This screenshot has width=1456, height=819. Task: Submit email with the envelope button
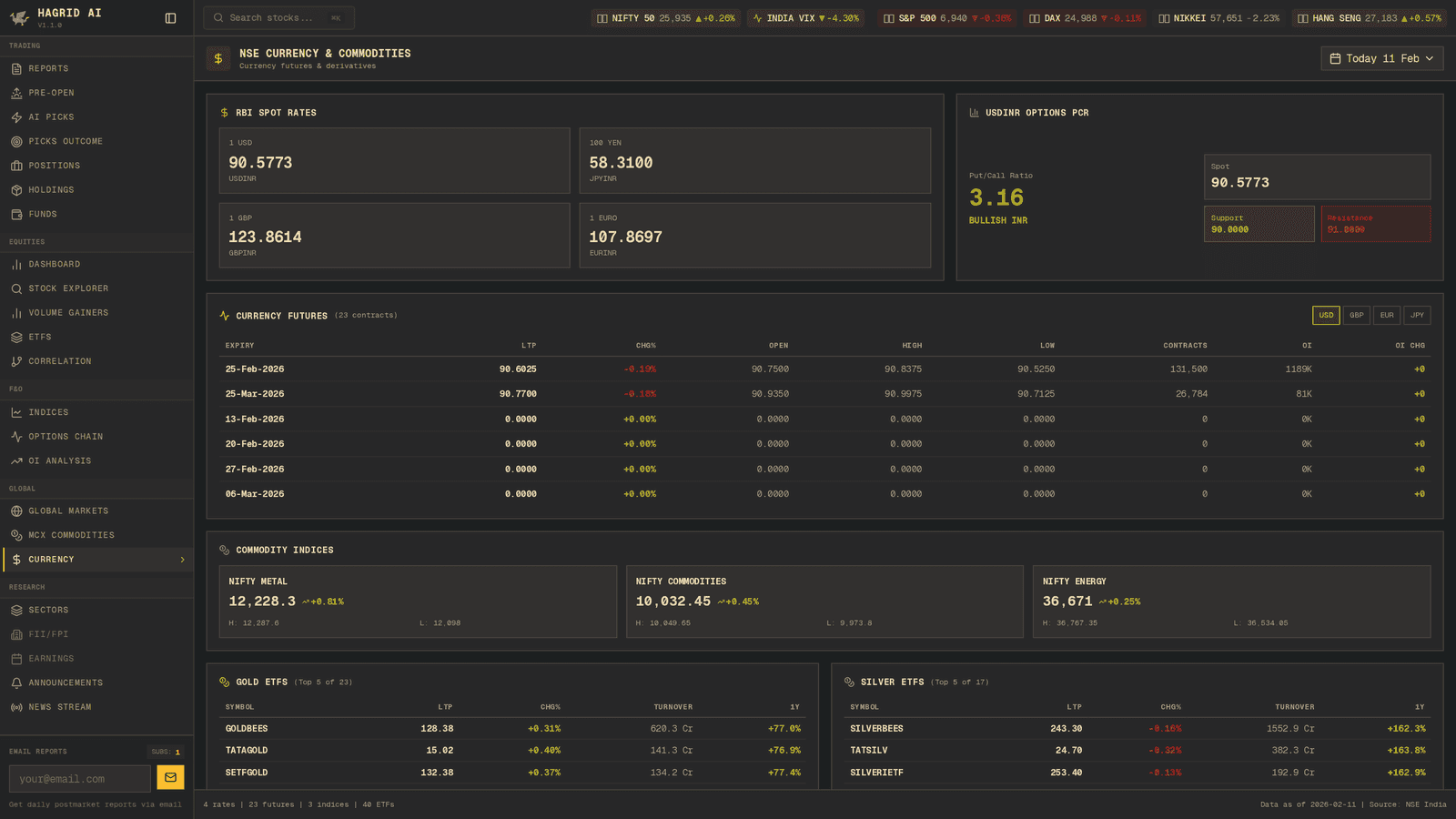[170, 778]
